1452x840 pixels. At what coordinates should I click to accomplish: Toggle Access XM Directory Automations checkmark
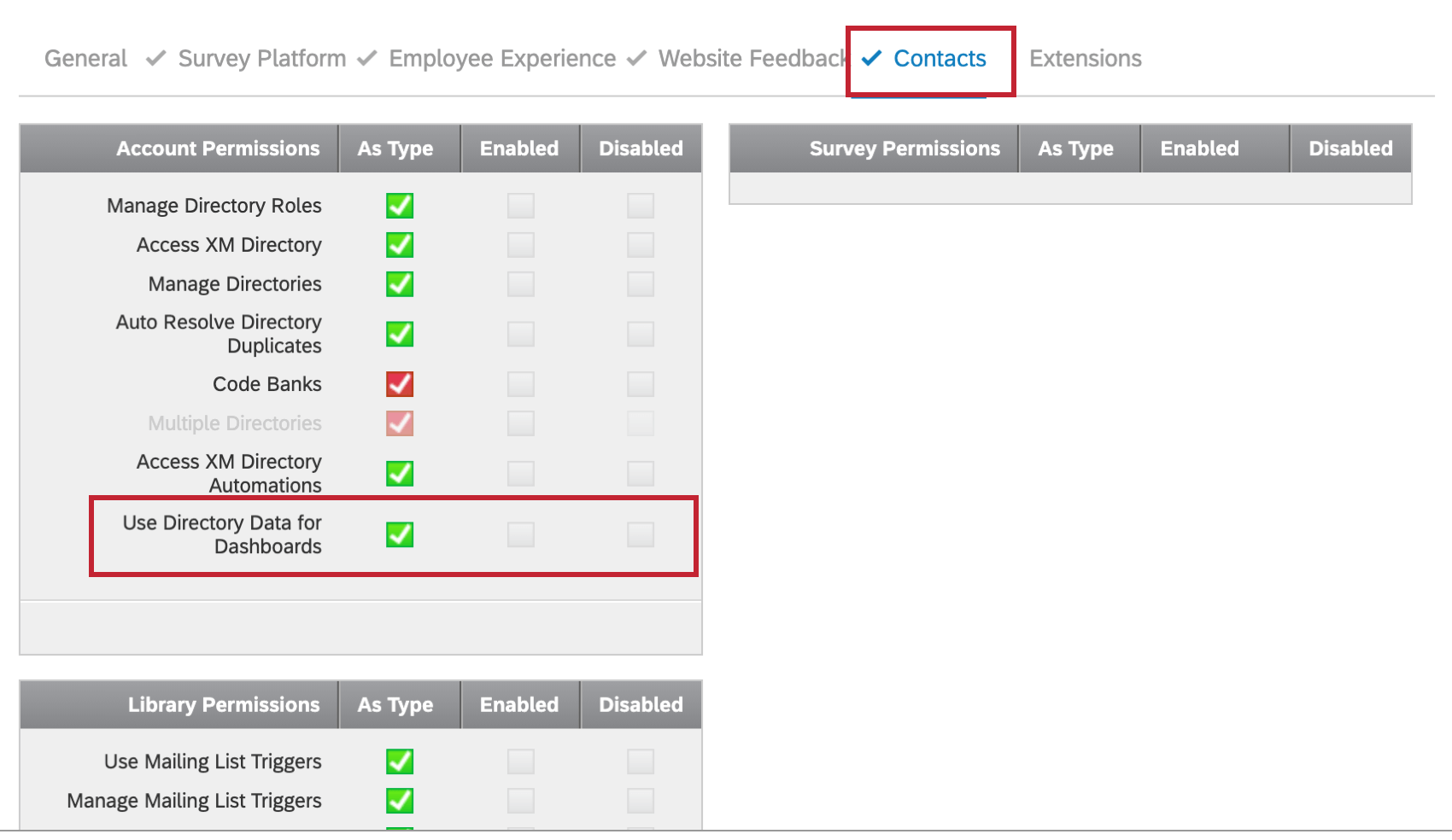coord(399,473)
